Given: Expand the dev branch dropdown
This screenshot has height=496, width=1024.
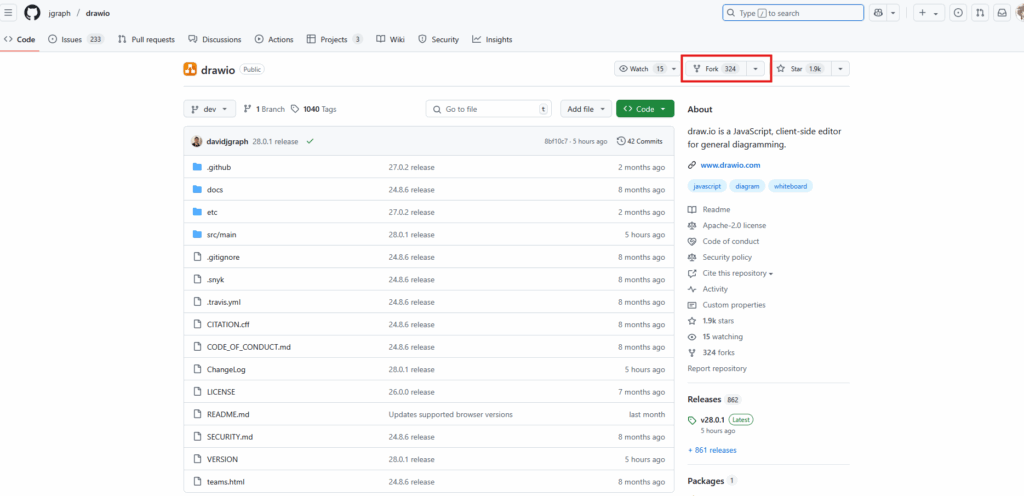Looking at the screenshot, I should pos(210,109).
